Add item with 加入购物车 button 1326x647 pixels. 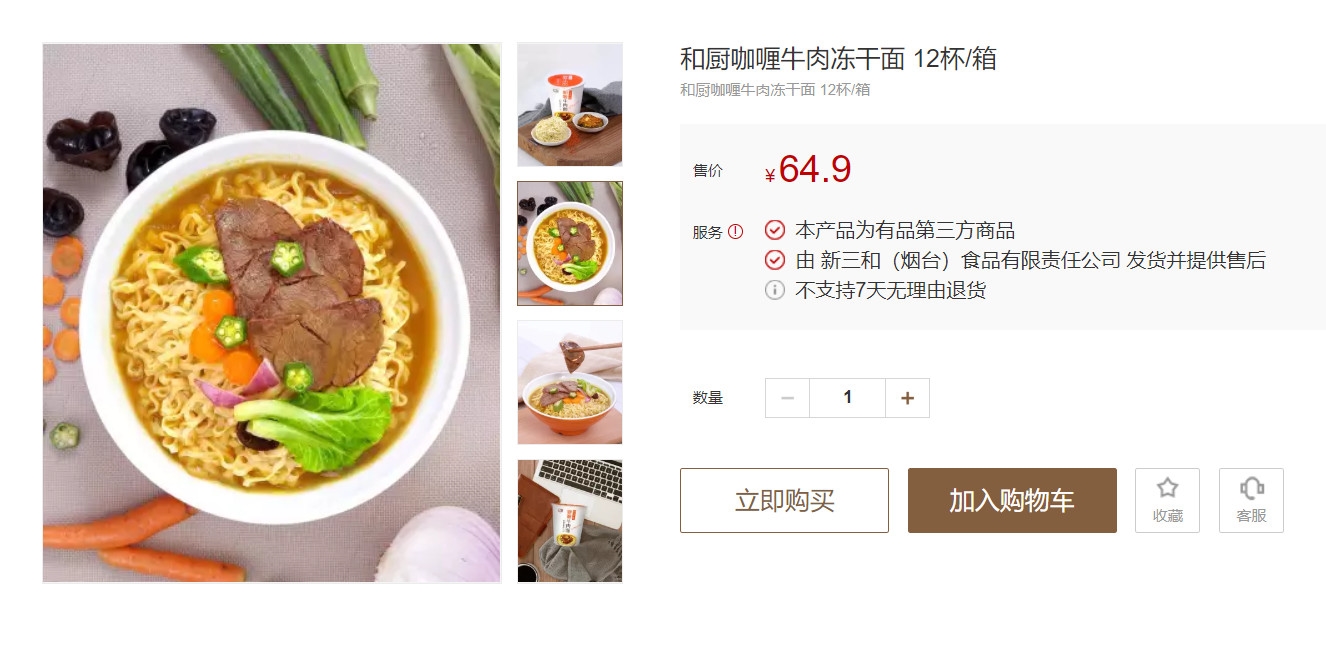[x=1012, y=500]
